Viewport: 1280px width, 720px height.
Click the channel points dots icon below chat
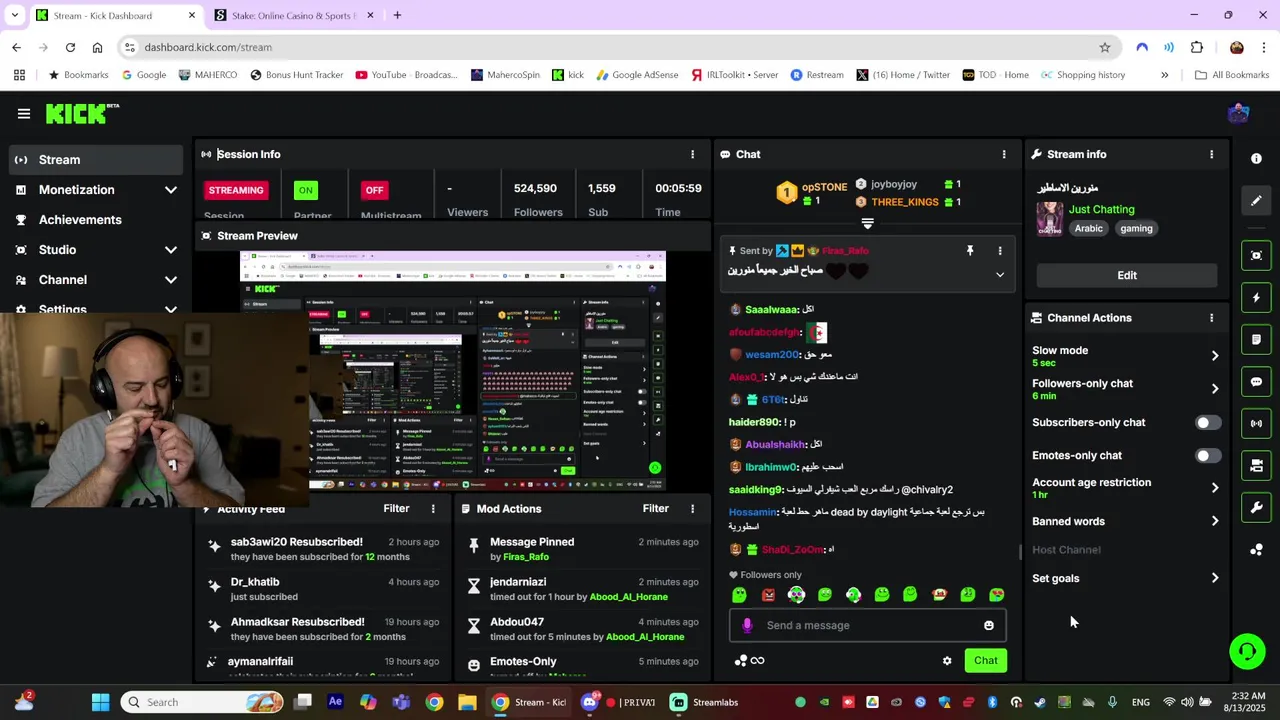pos(741,661)
